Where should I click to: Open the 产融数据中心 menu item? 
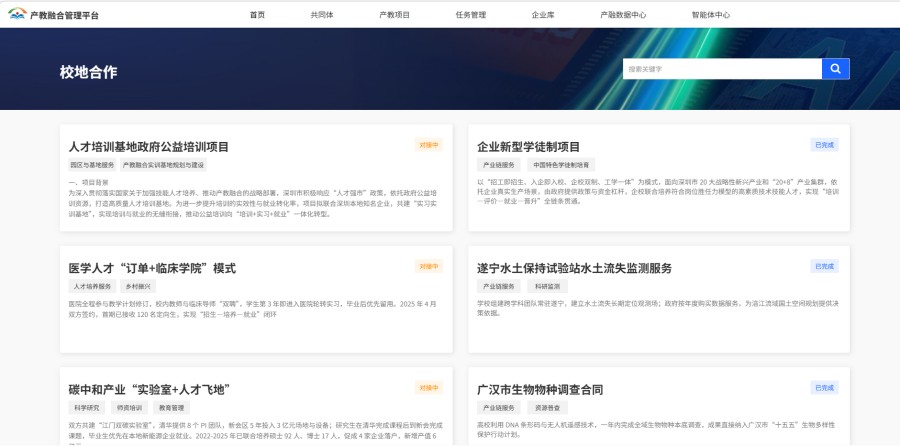[623, 15]
